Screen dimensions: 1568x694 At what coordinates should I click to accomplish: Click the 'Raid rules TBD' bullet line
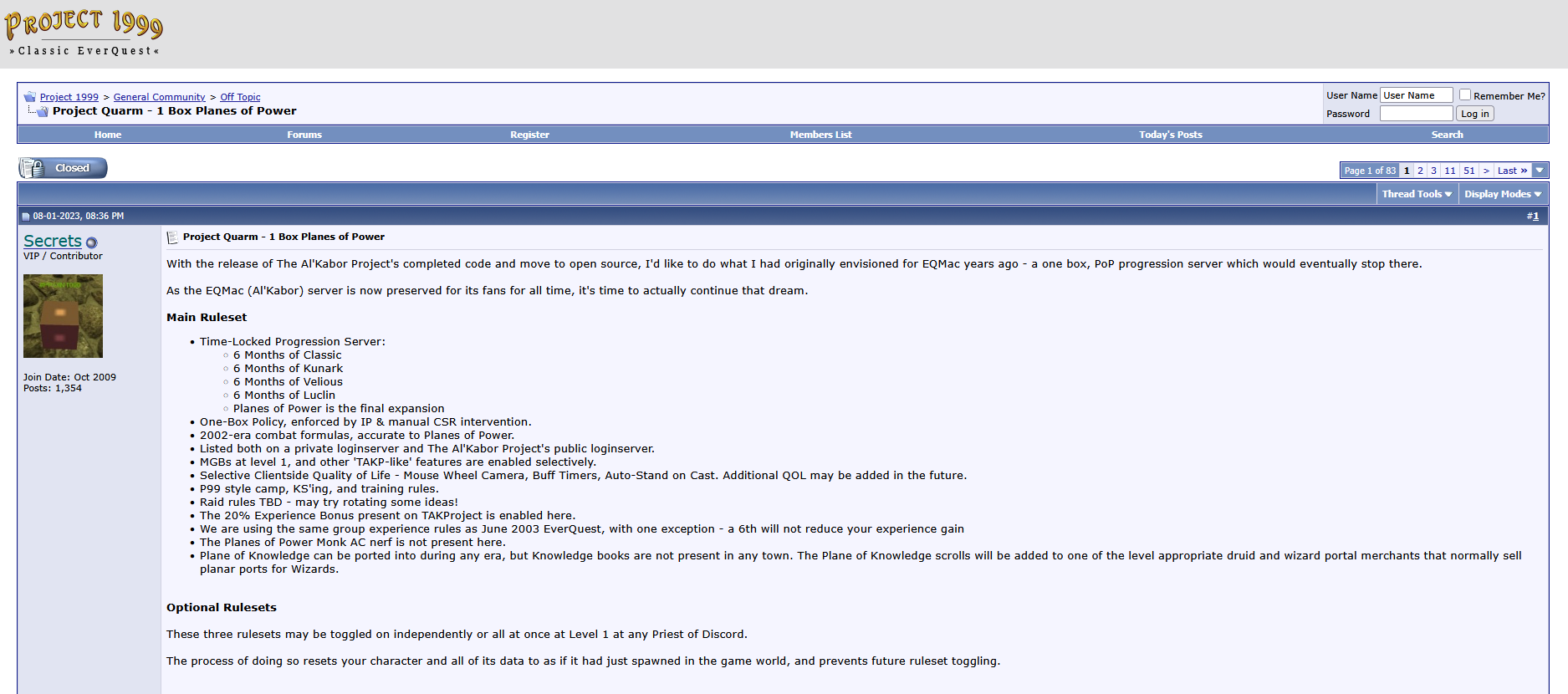coord(329,503)
